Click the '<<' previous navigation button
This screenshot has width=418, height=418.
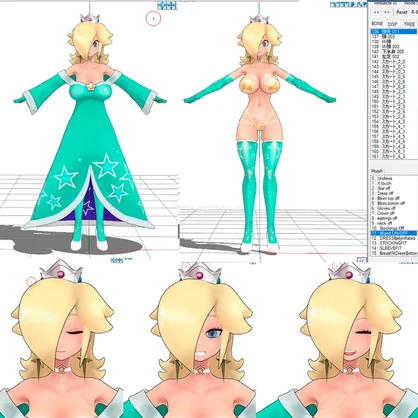(x=376, y=12)
